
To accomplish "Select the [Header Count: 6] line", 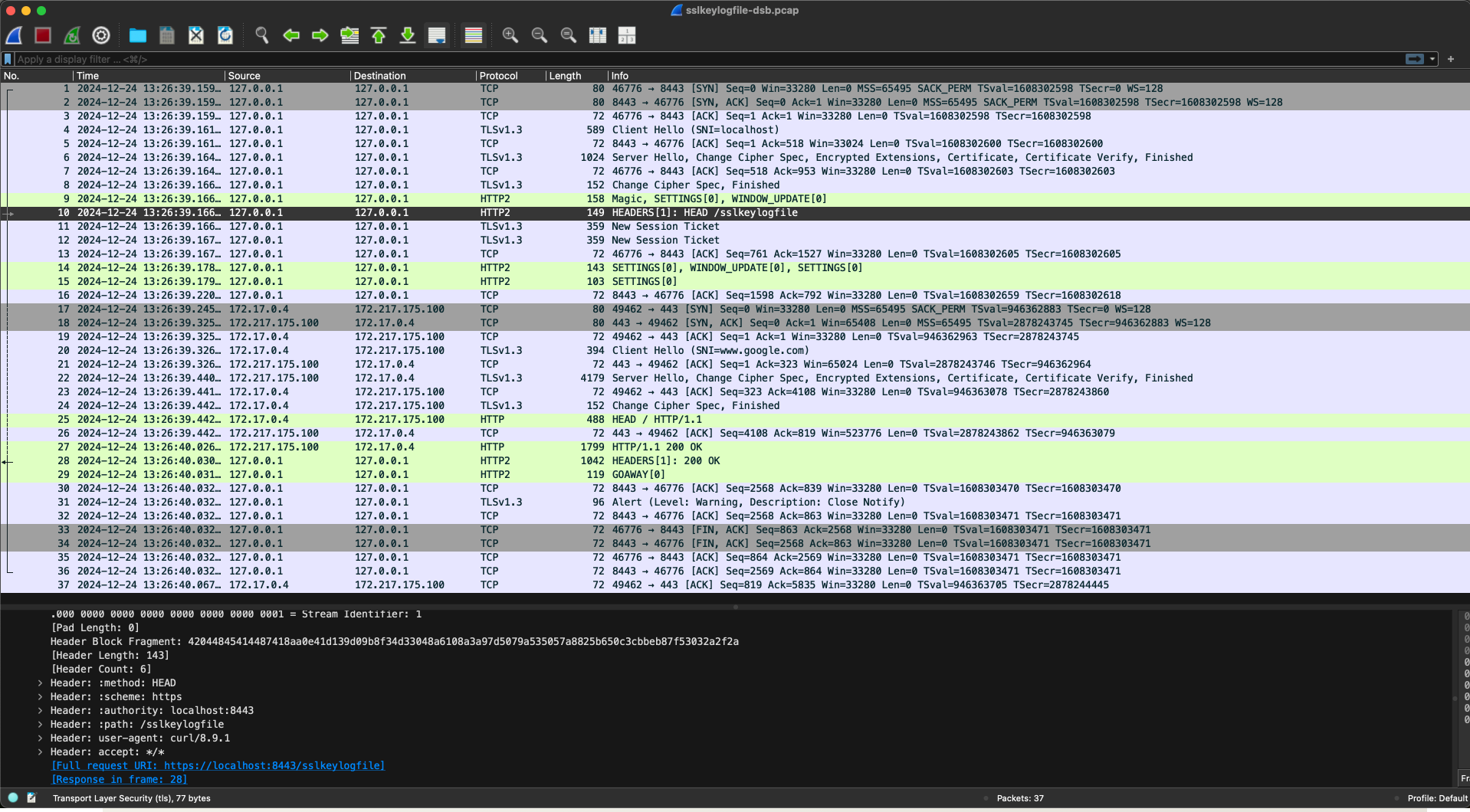I will [x=101, y=669].
